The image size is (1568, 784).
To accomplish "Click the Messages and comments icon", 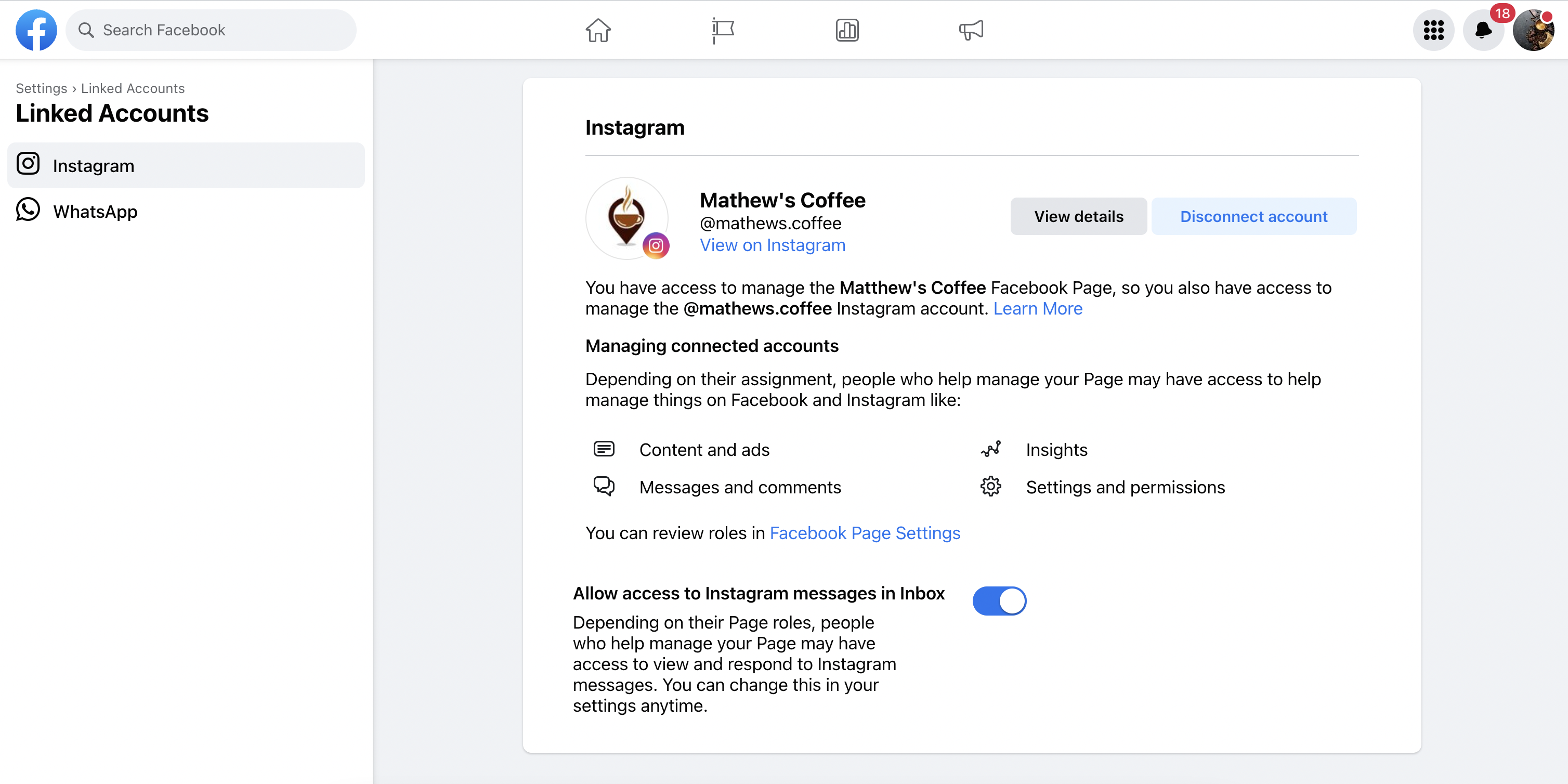I will [604, 486].
